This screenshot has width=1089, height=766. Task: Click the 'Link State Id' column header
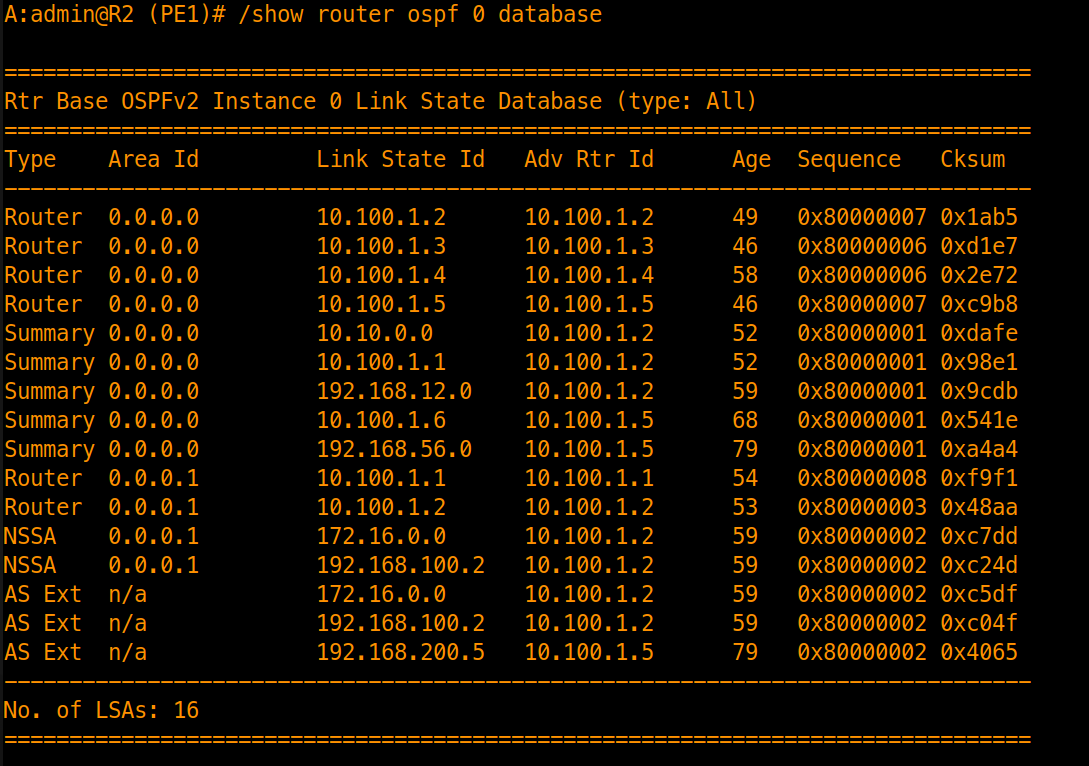point(401,159)
